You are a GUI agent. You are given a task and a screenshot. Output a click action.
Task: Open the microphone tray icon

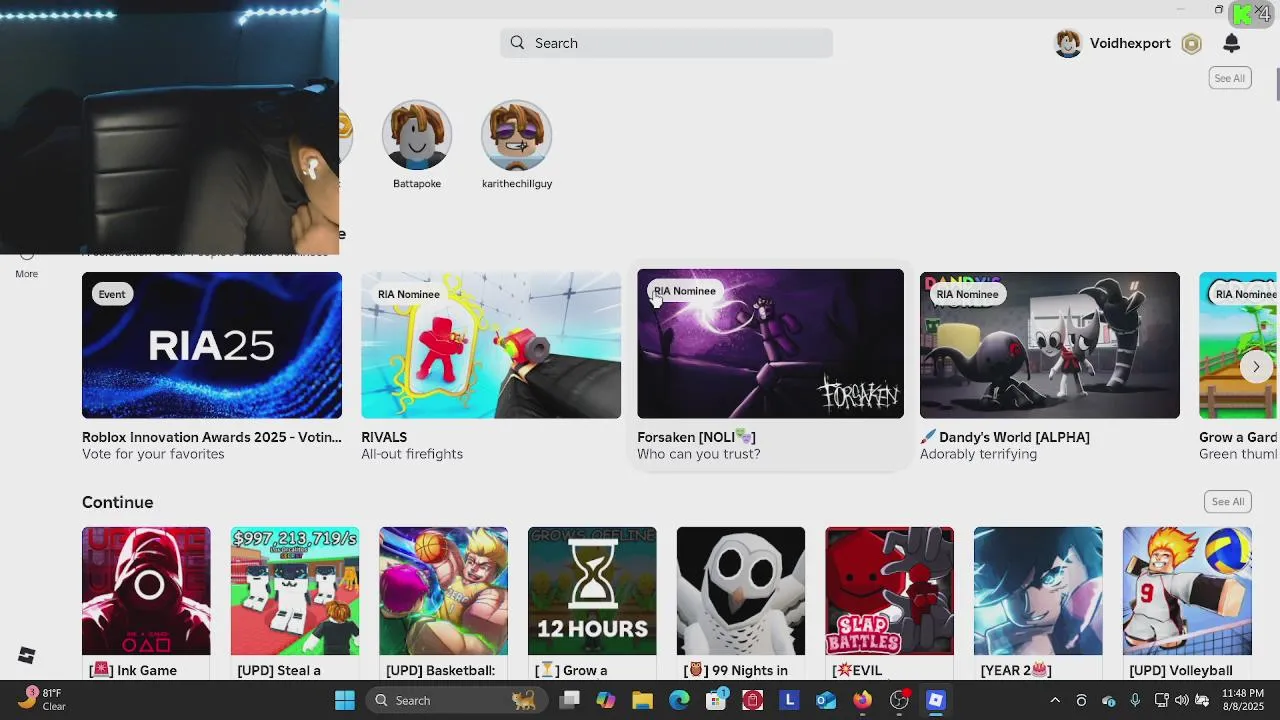1135,700
